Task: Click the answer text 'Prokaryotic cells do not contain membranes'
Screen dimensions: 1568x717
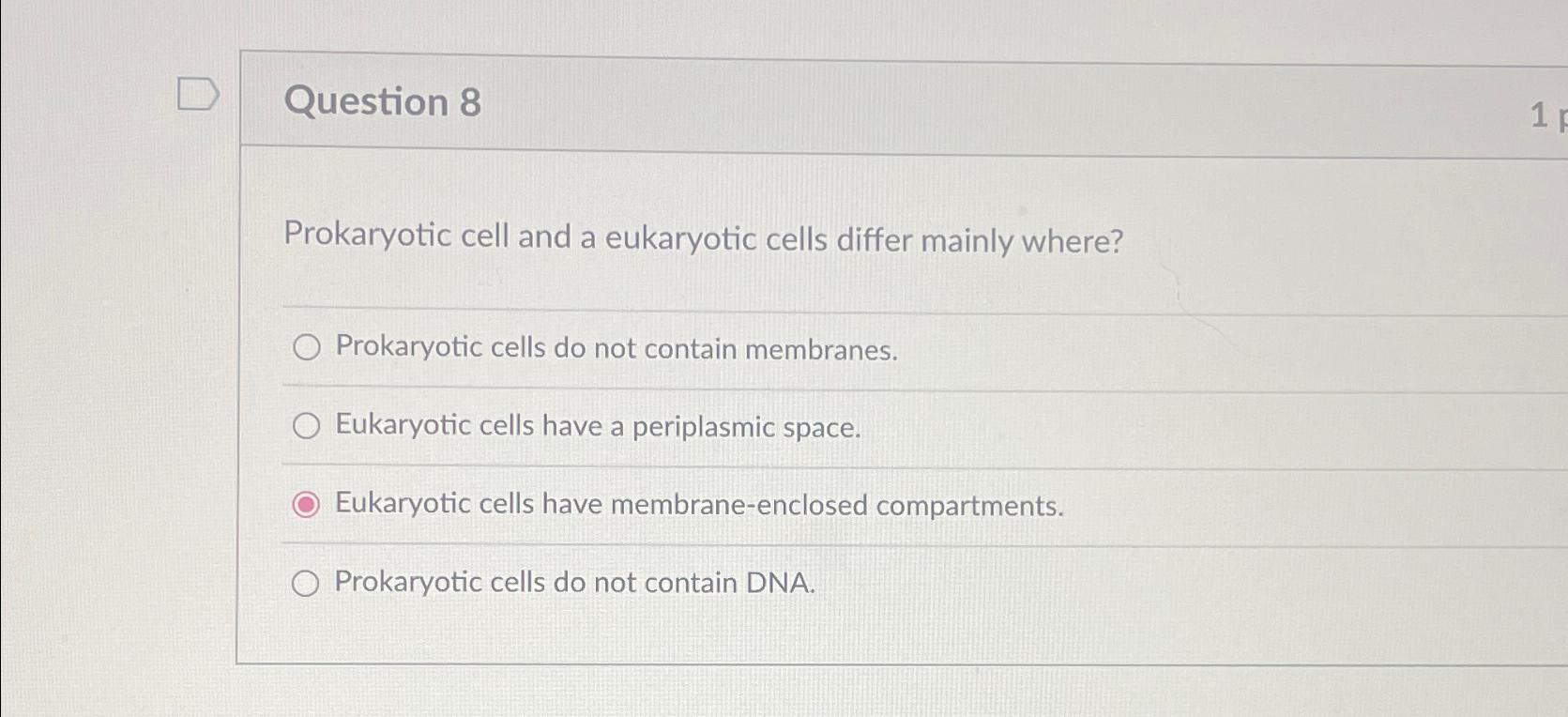Action: [616, 349]
